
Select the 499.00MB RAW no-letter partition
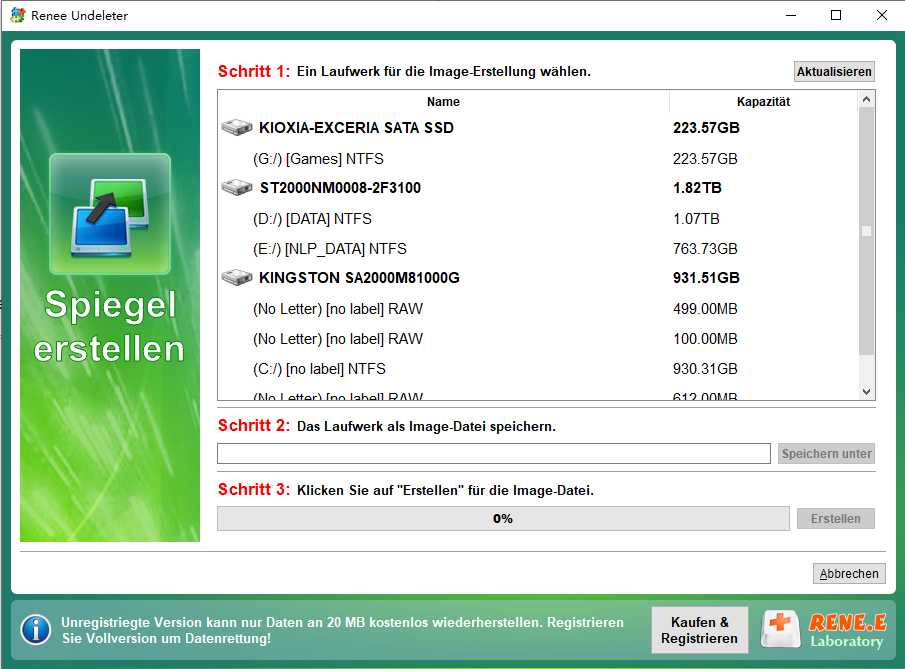[537, 308]
